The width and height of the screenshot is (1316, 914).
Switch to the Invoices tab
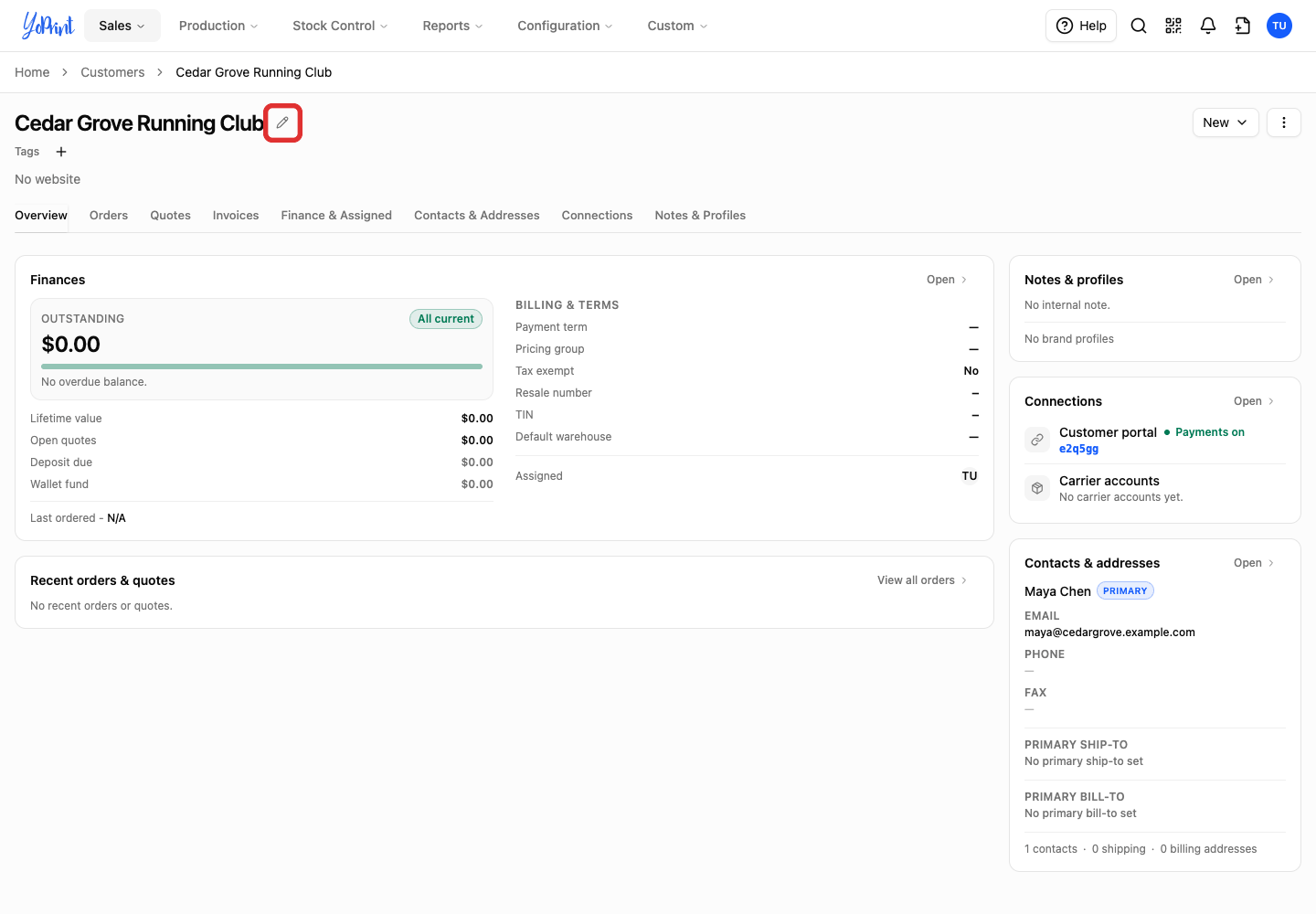pyautogui.click(x=236, y=215)
